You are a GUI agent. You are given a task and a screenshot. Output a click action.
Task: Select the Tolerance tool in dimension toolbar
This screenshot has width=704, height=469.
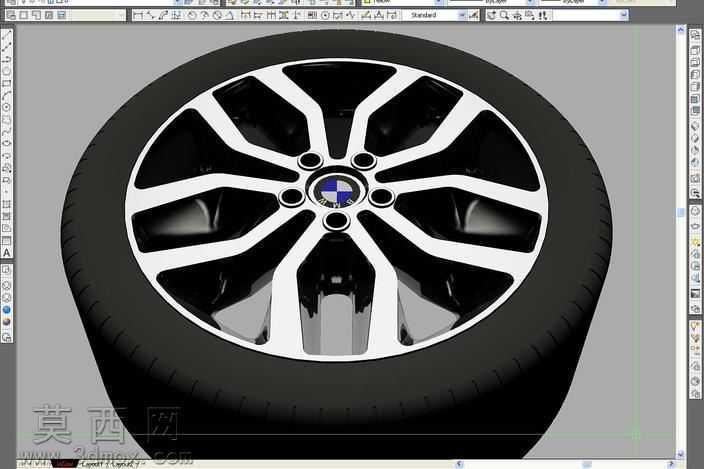coord(312,16)
